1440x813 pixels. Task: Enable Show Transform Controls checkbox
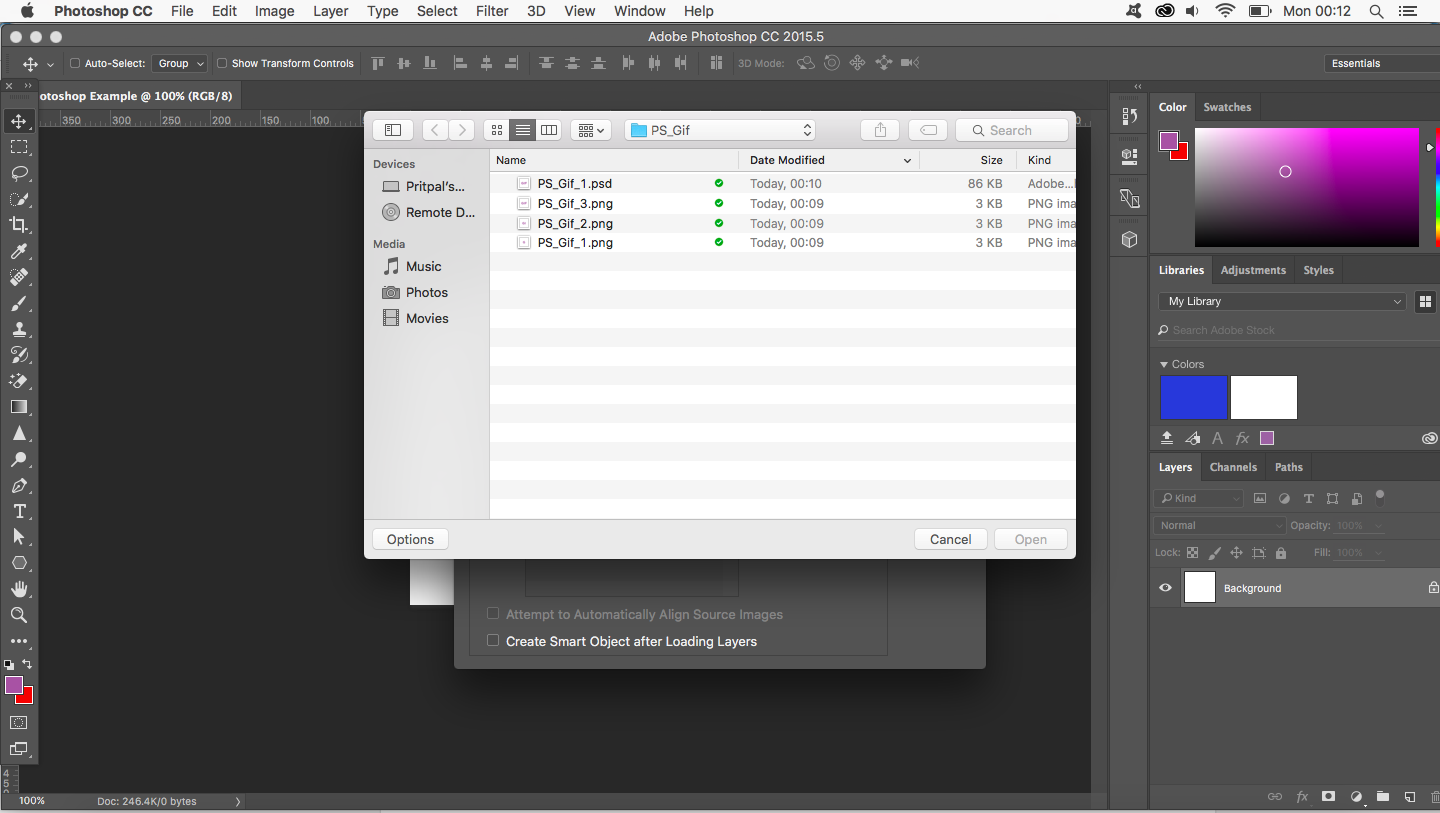click(x=222, y=63)
